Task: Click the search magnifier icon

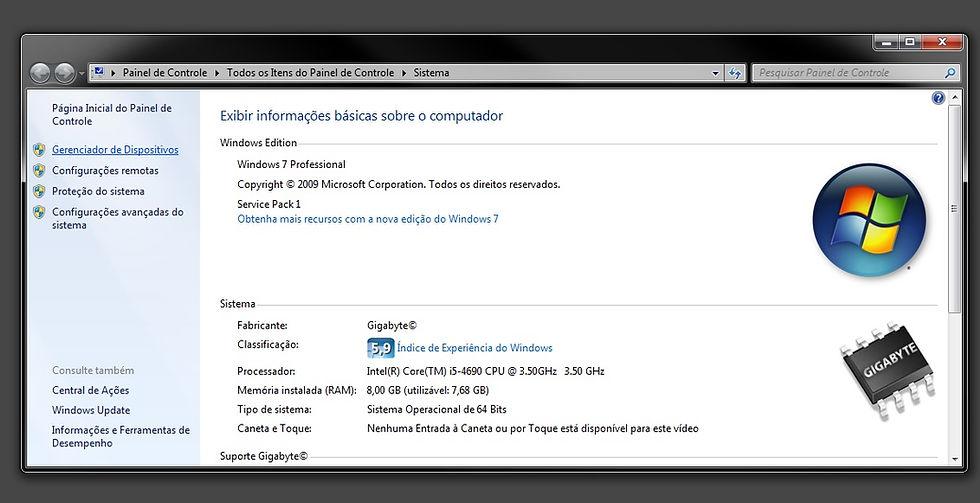Action: (x=950, y=72)
